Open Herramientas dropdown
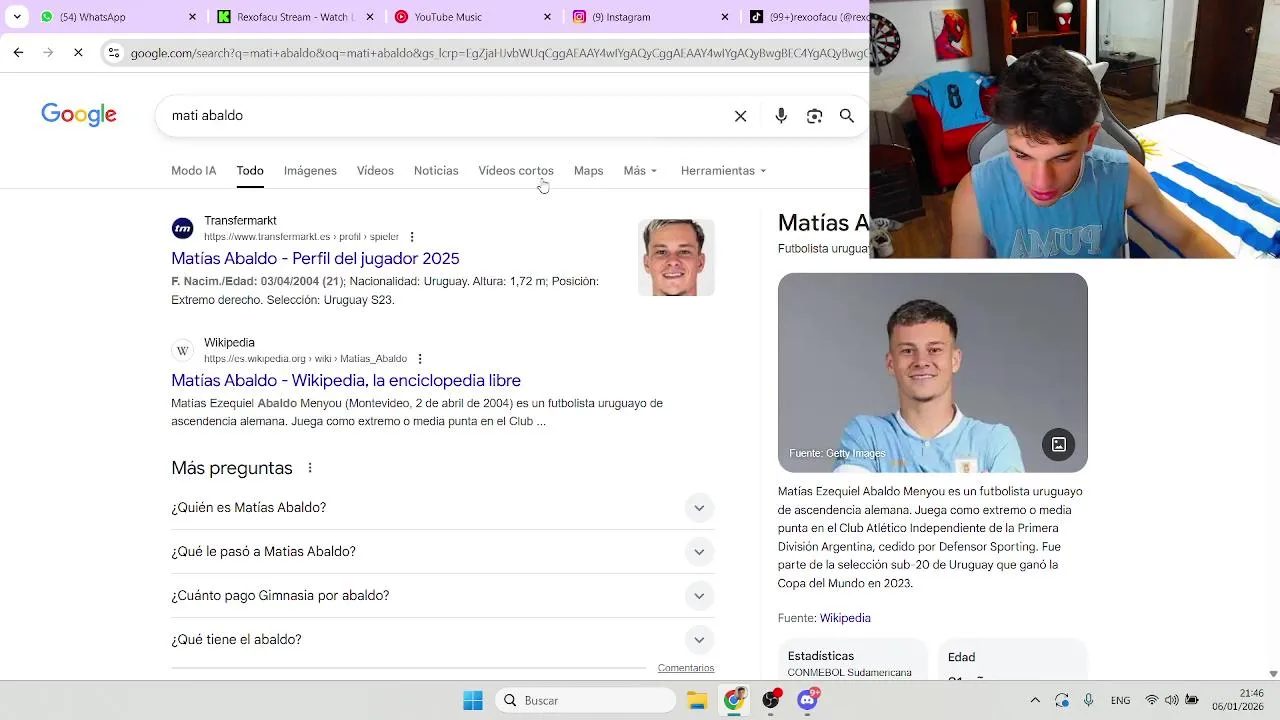The height and width of the screenshot is (720, 1280). 723,171
